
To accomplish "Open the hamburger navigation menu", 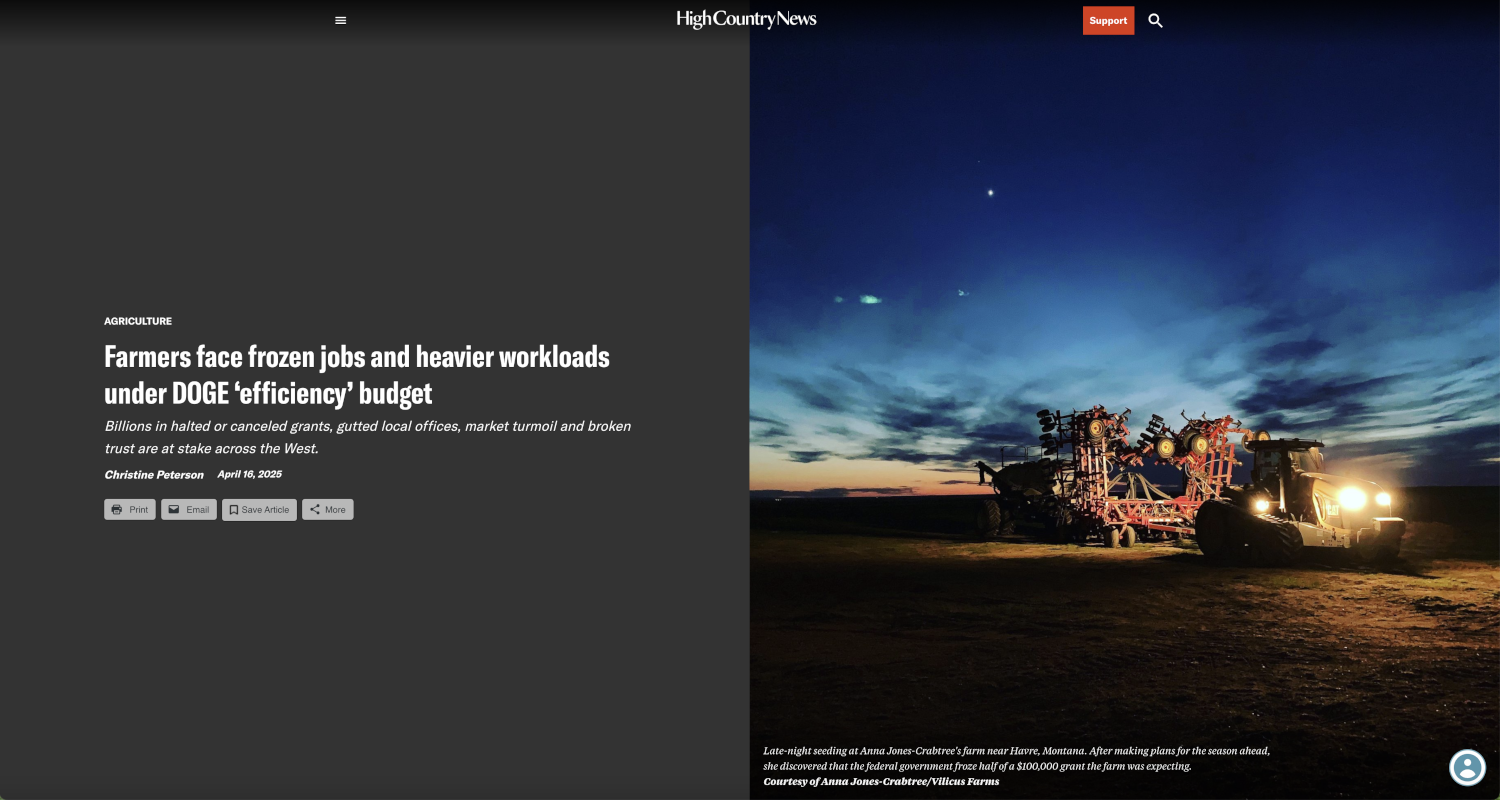I will [x=340, y=20].
